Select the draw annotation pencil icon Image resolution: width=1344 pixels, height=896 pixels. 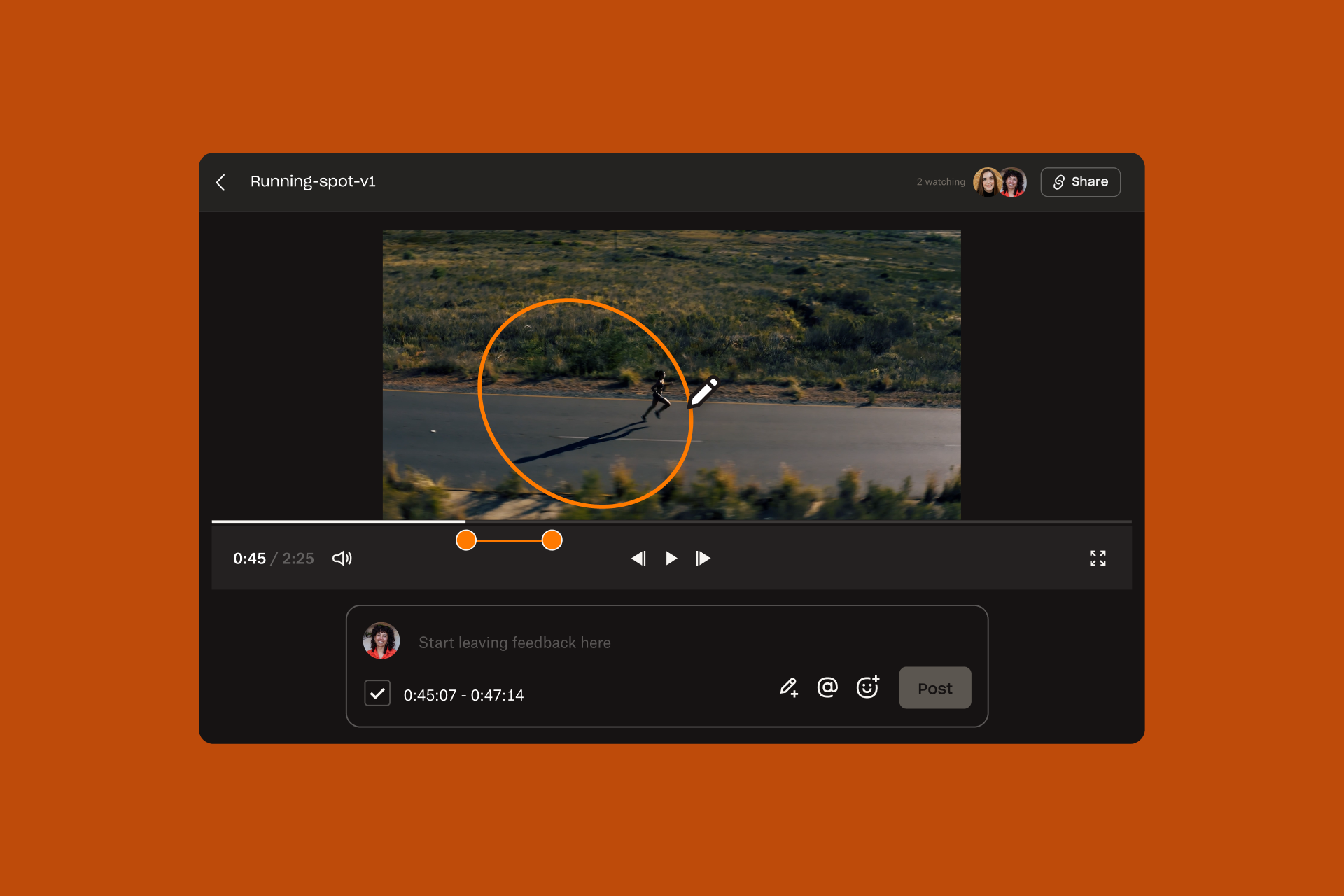789,687
